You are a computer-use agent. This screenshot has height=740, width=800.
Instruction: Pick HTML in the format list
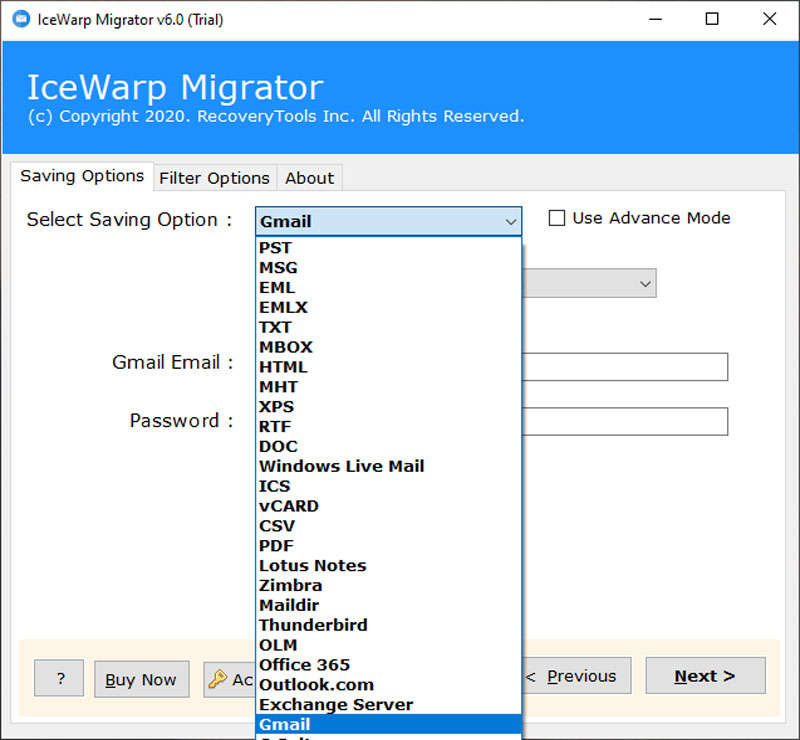388,367
